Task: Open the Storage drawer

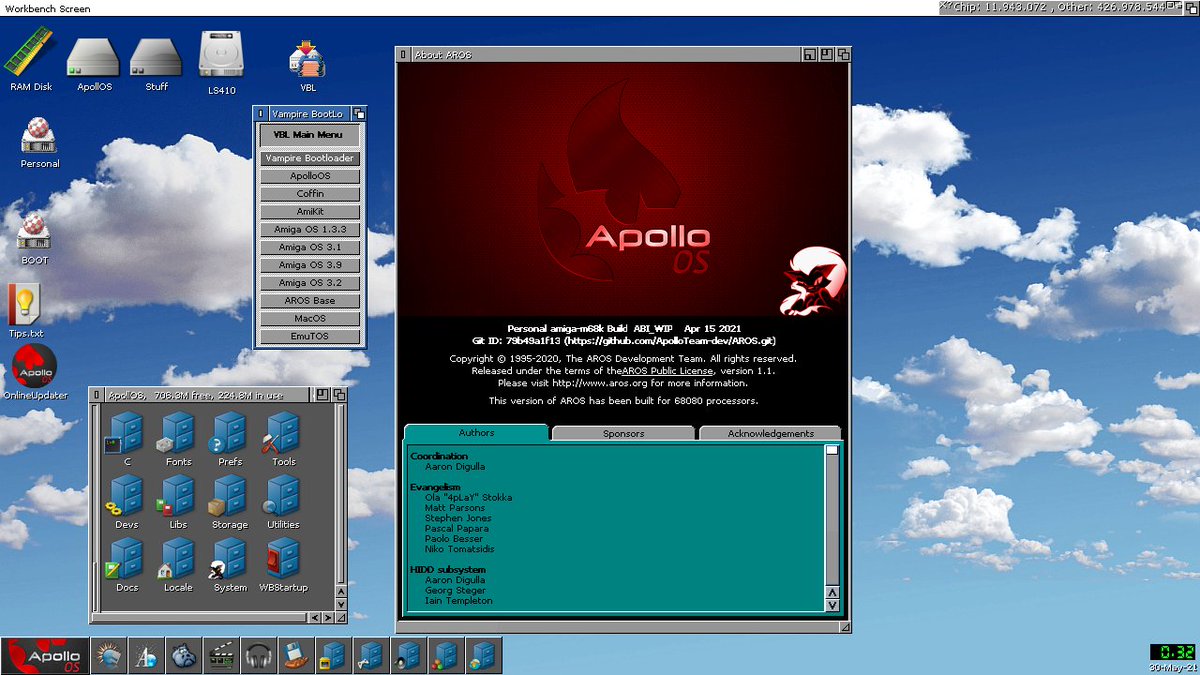Action: click(230, 502)
